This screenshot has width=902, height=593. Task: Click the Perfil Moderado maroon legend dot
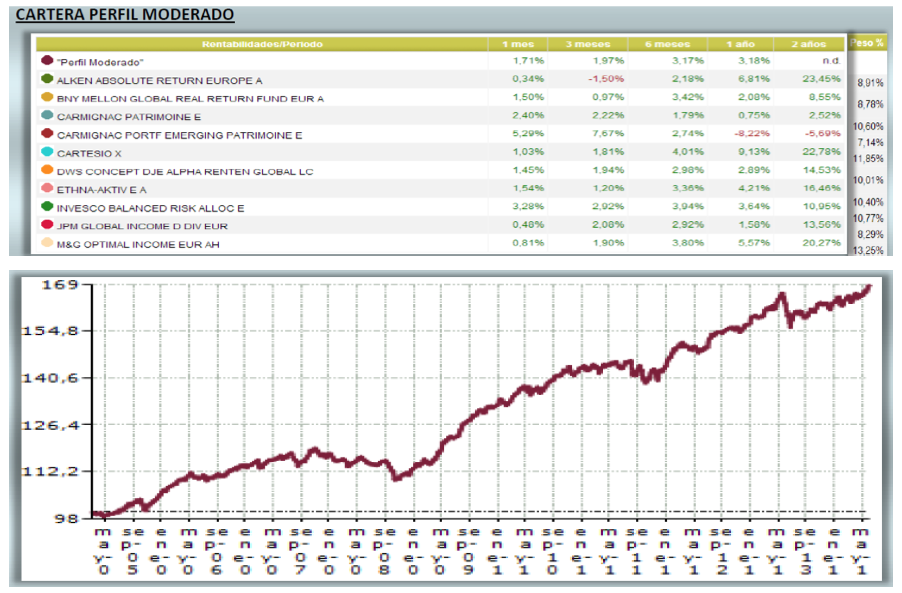(47, 60)
